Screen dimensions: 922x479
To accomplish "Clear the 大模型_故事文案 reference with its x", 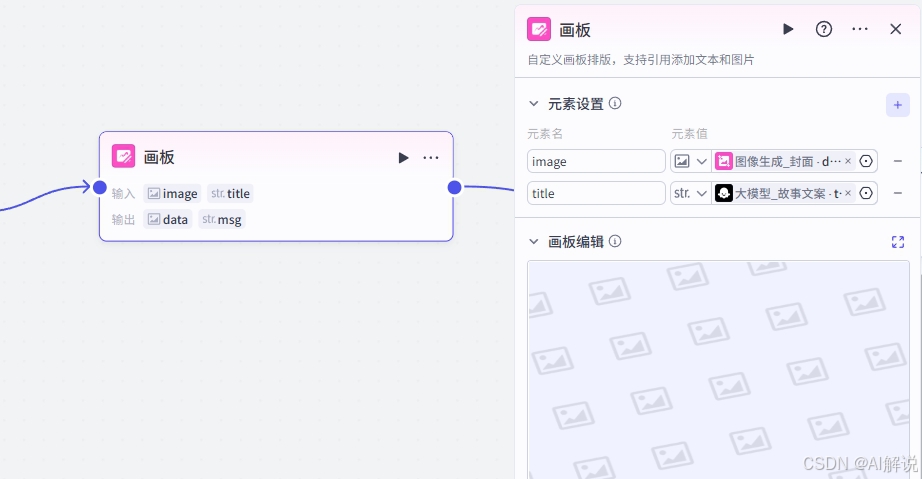I will click(x=848, y=193).
